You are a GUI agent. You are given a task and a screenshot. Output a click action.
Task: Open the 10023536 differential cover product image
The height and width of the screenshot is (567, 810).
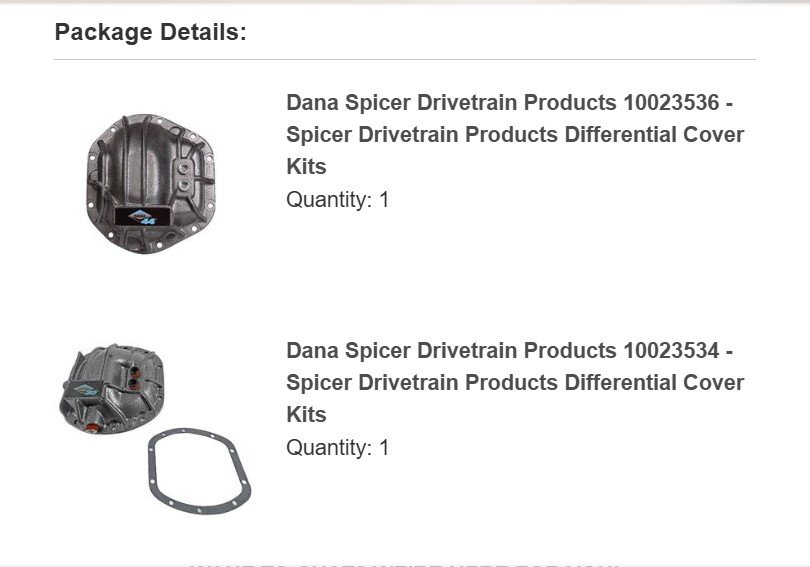coord(152,182)
